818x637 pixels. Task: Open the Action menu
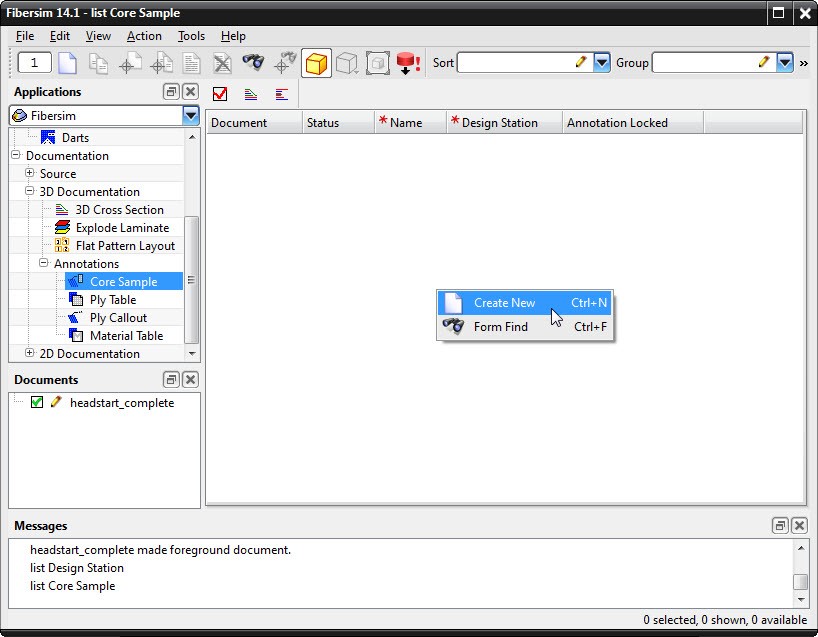[x=144, y=36]
